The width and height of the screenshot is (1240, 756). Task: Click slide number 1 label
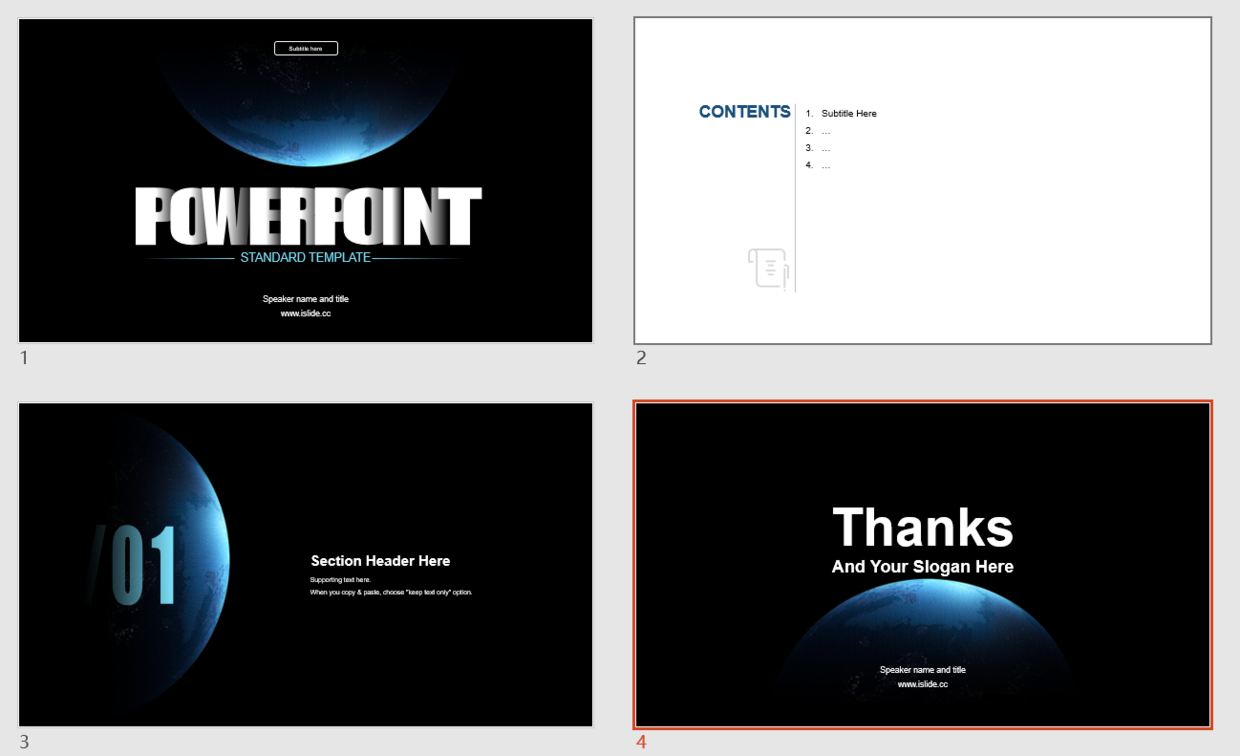coord(24,358)
